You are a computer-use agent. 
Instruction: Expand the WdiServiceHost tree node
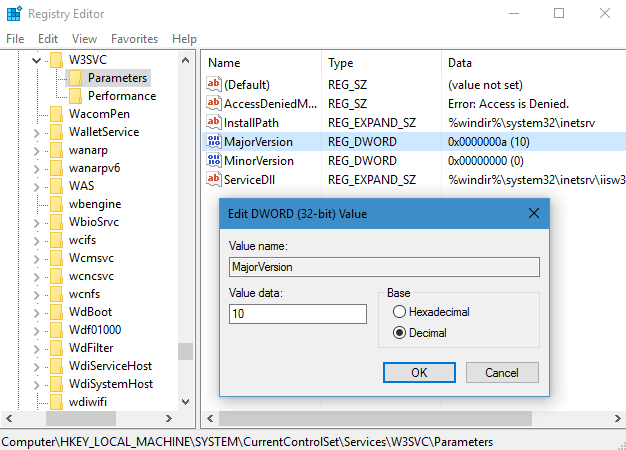click(38, 366)
